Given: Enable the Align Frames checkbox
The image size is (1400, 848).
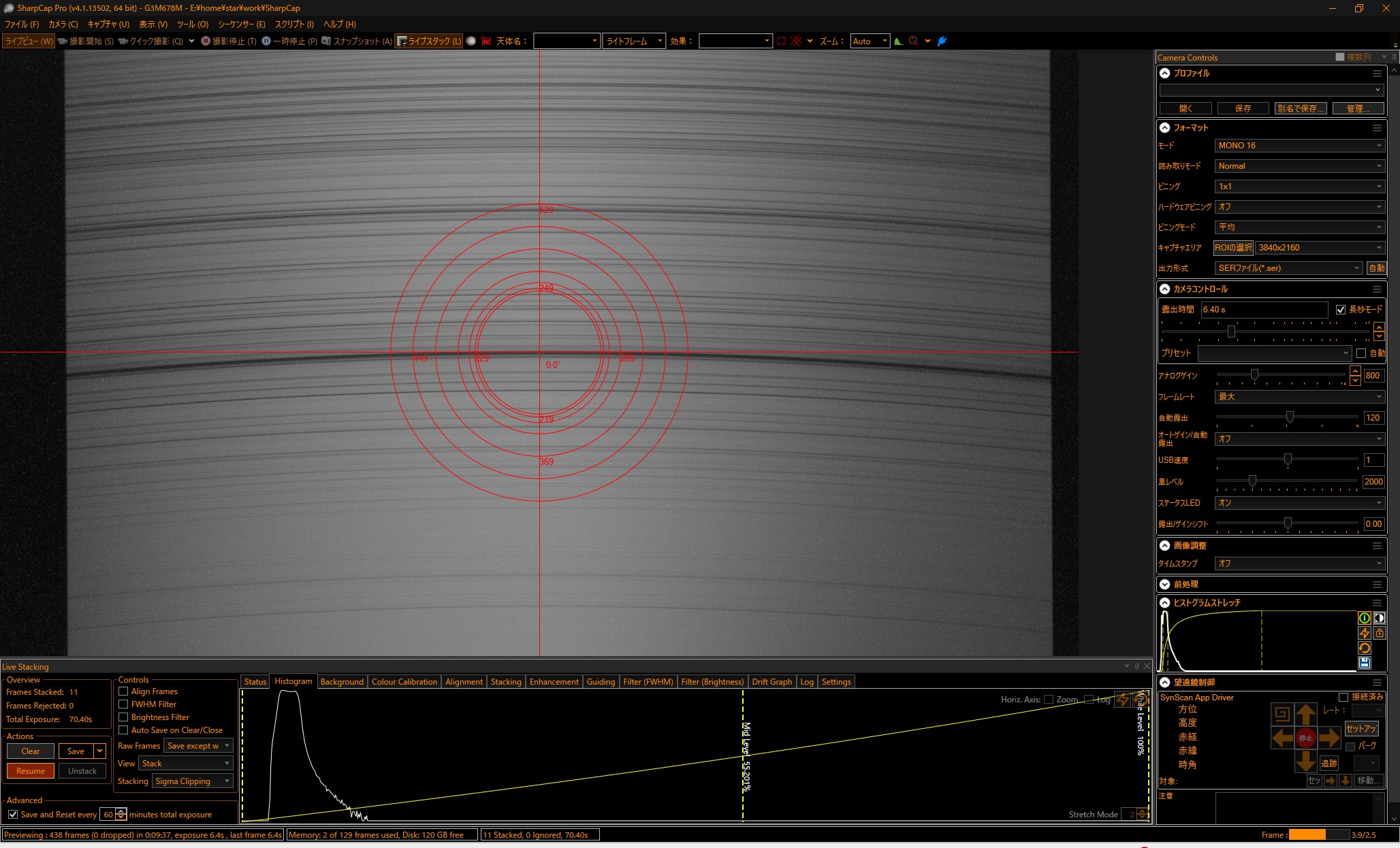Looking at the screenshot, I should pyautogui.click(x=123, y=691).
